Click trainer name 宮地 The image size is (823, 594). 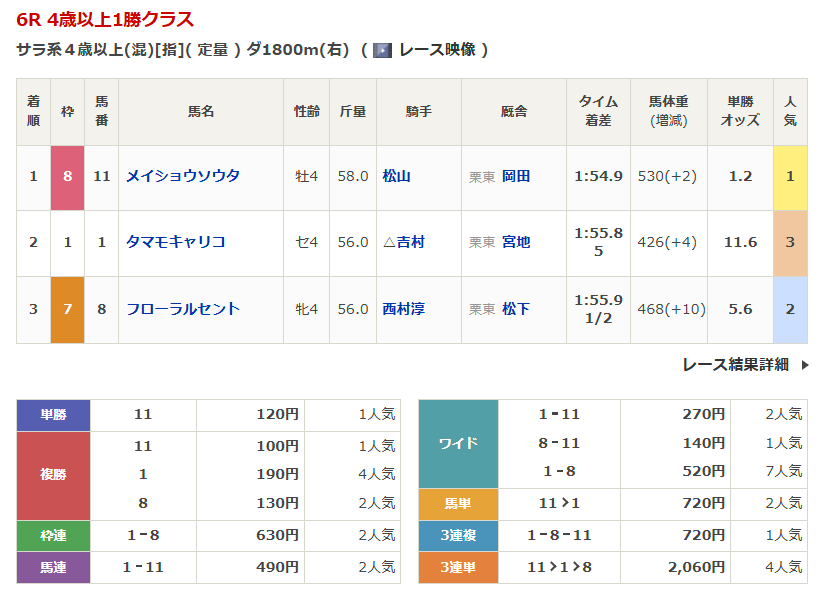coord(516,242)
